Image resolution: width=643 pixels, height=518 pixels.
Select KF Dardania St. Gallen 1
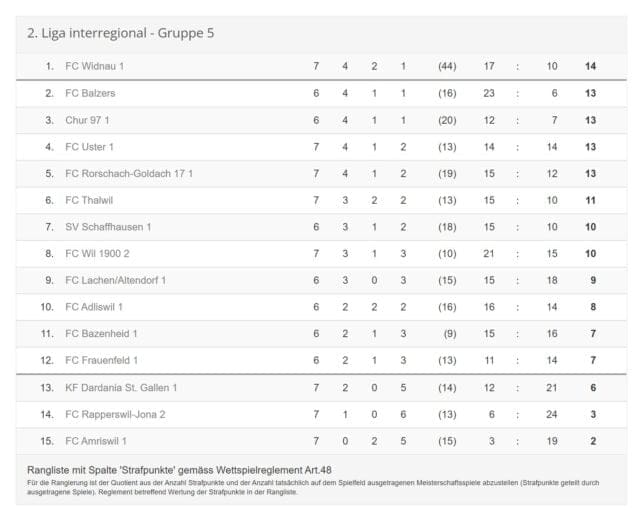click(x=121, y=387)
